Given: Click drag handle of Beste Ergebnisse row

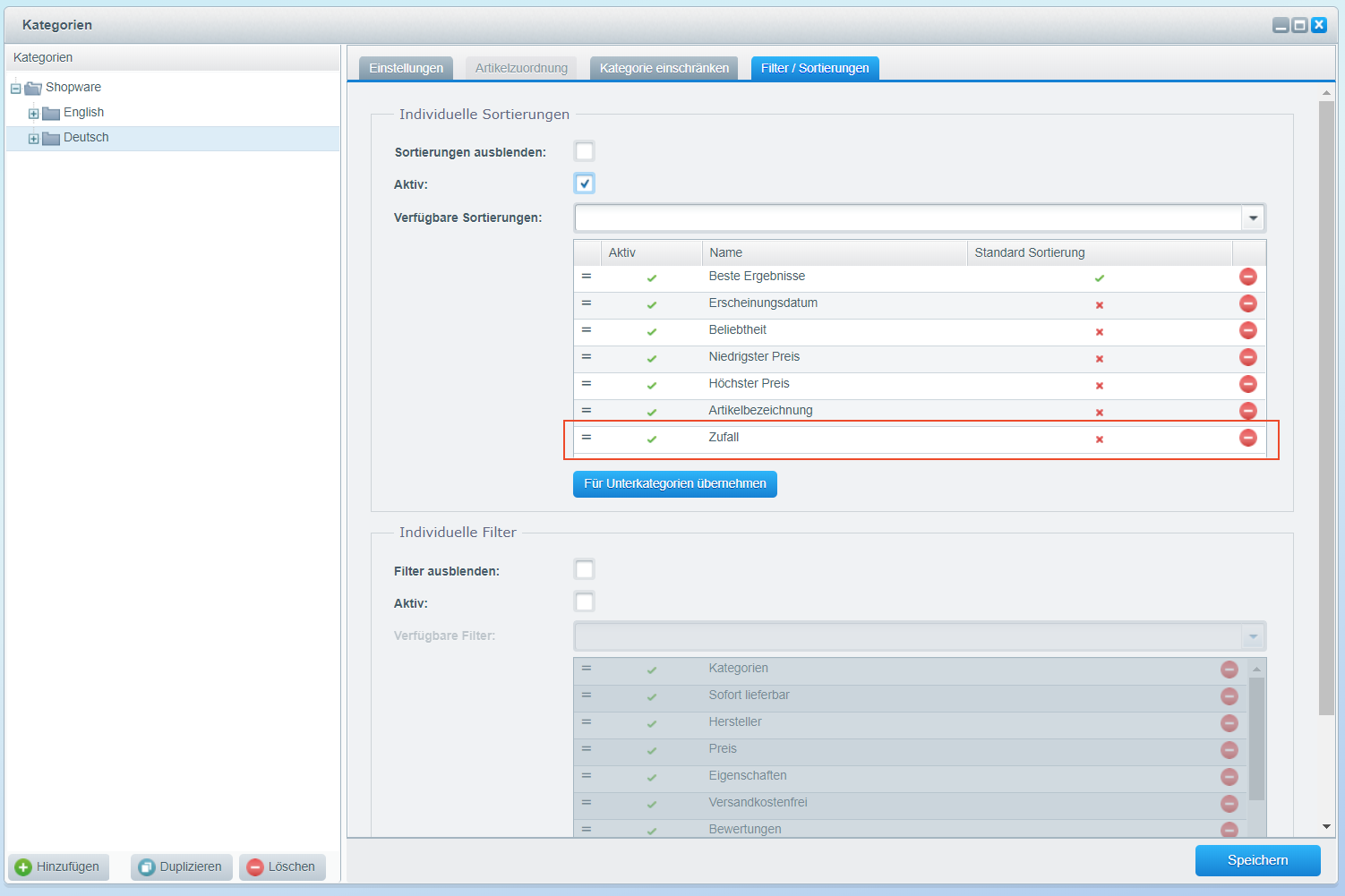Looking at the screenshot, I should pyautogui.click(x=587, y=277).
